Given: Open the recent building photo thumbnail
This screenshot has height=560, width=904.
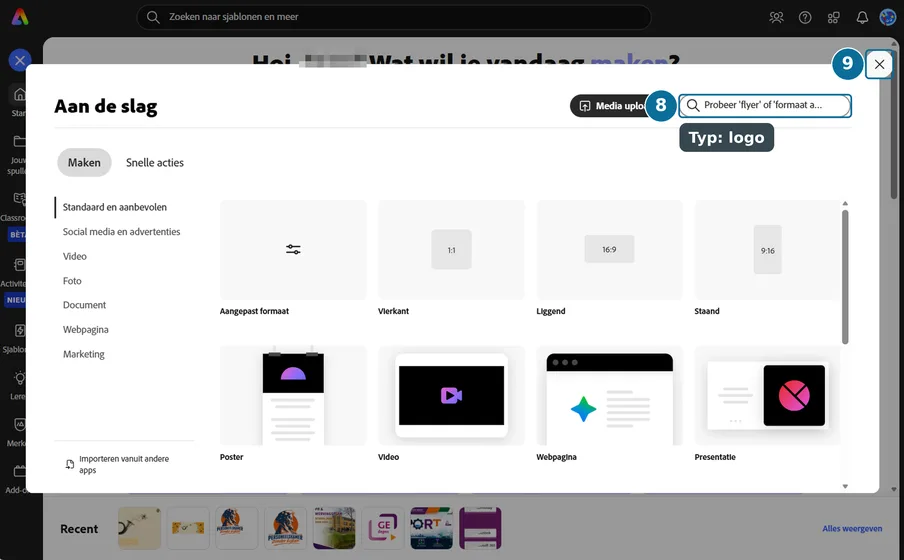Looking at the screenshot, I should [334, 528].
